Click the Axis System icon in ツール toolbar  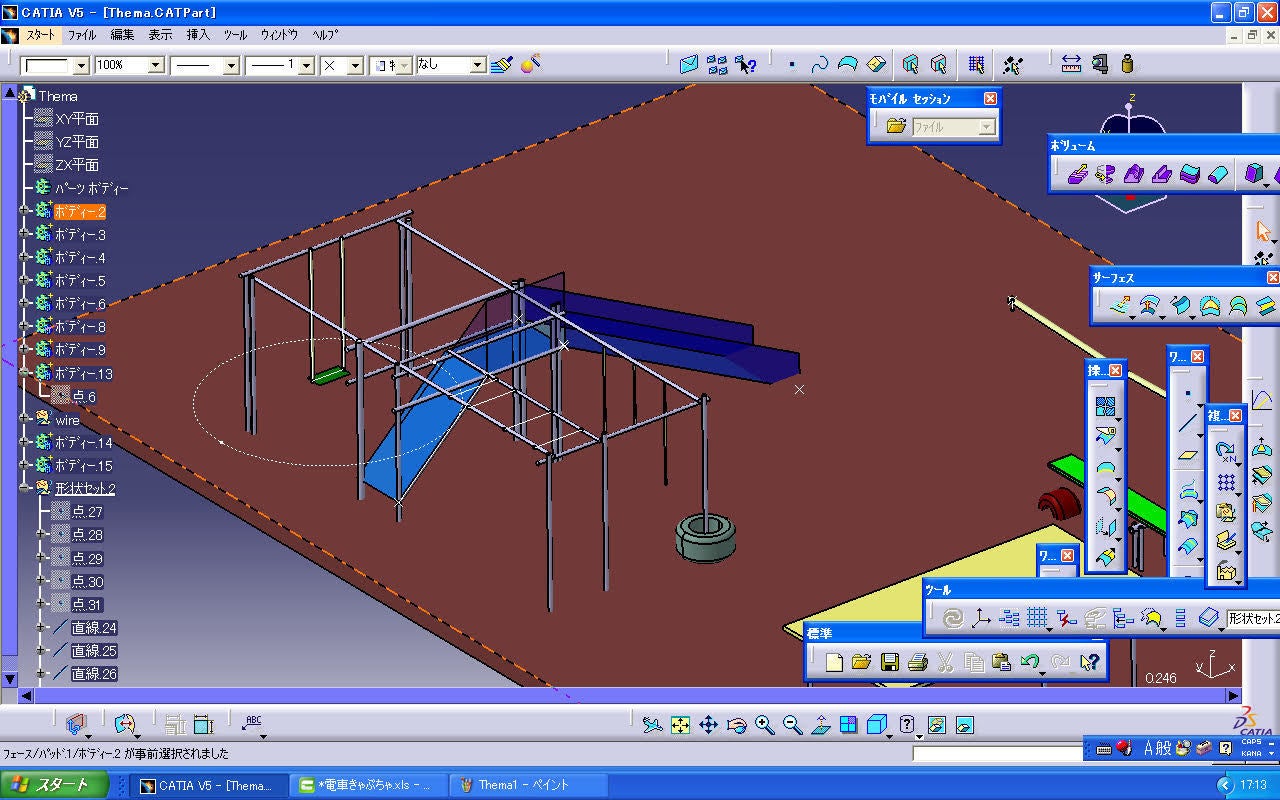(x=981, y=619)
